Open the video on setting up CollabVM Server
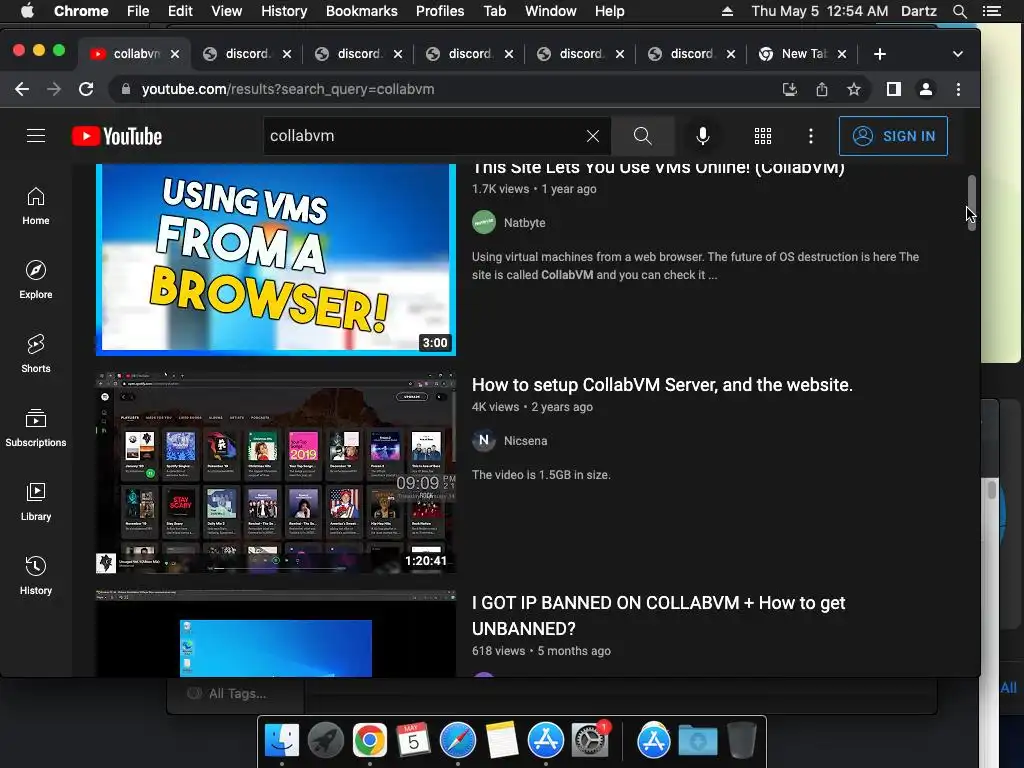This screenshot has height=768, width=1024. [662, 385]
